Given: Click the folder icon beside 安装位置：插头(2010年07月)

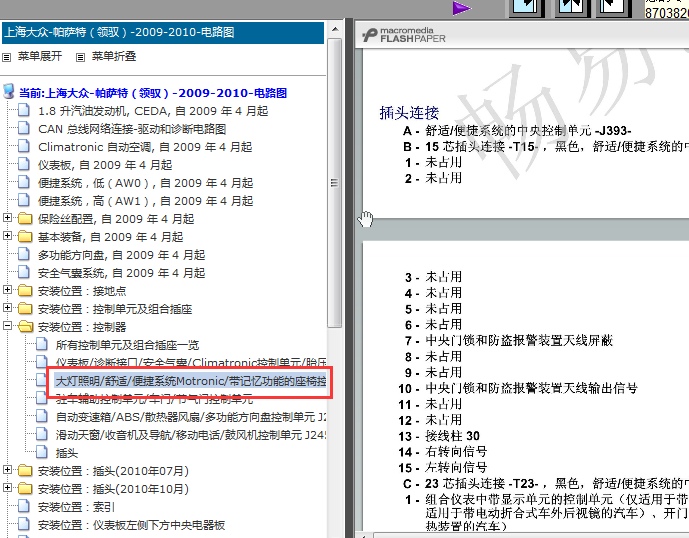Looking at the screenshot, I should click(x=25, y=471).
